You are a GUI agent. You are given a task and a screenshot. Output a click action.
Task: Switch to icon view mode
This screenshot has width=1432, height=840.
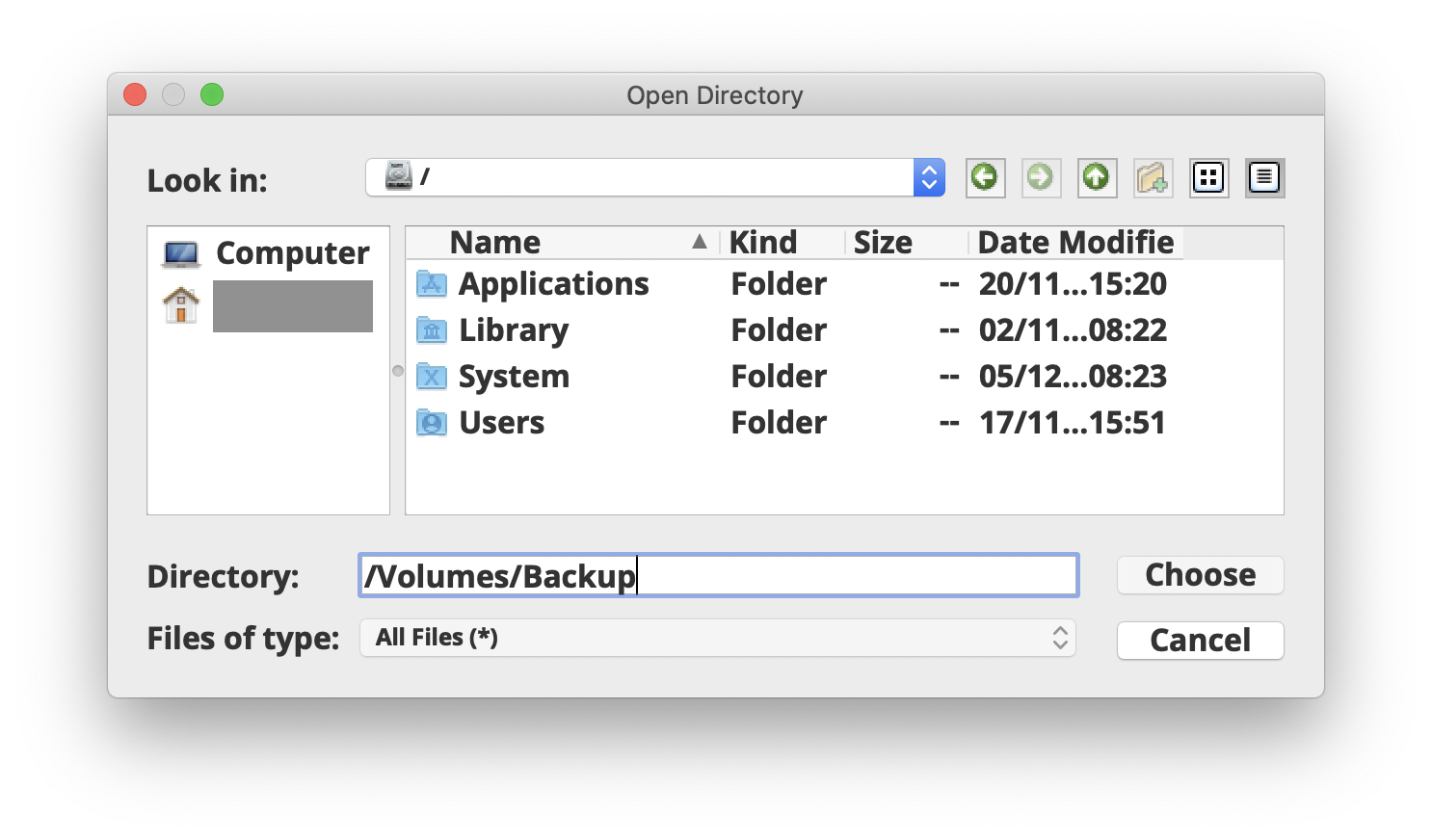tap(1208, 177)
